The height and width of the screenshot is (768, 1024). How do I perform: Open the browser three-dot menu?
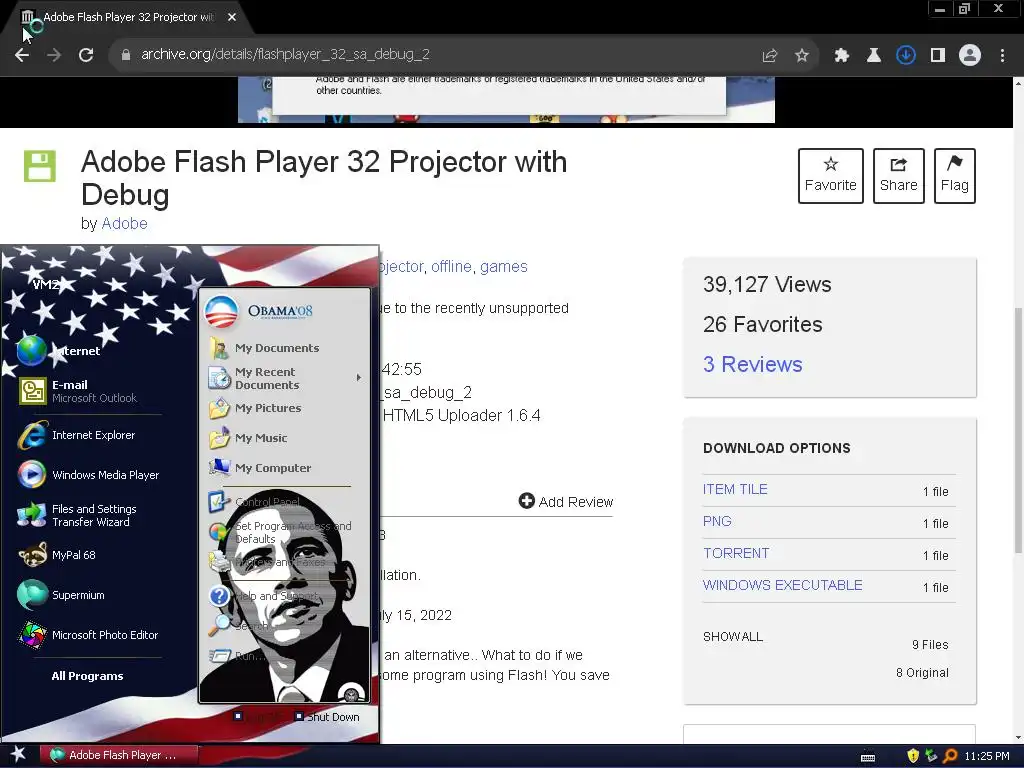point(1002,55)
